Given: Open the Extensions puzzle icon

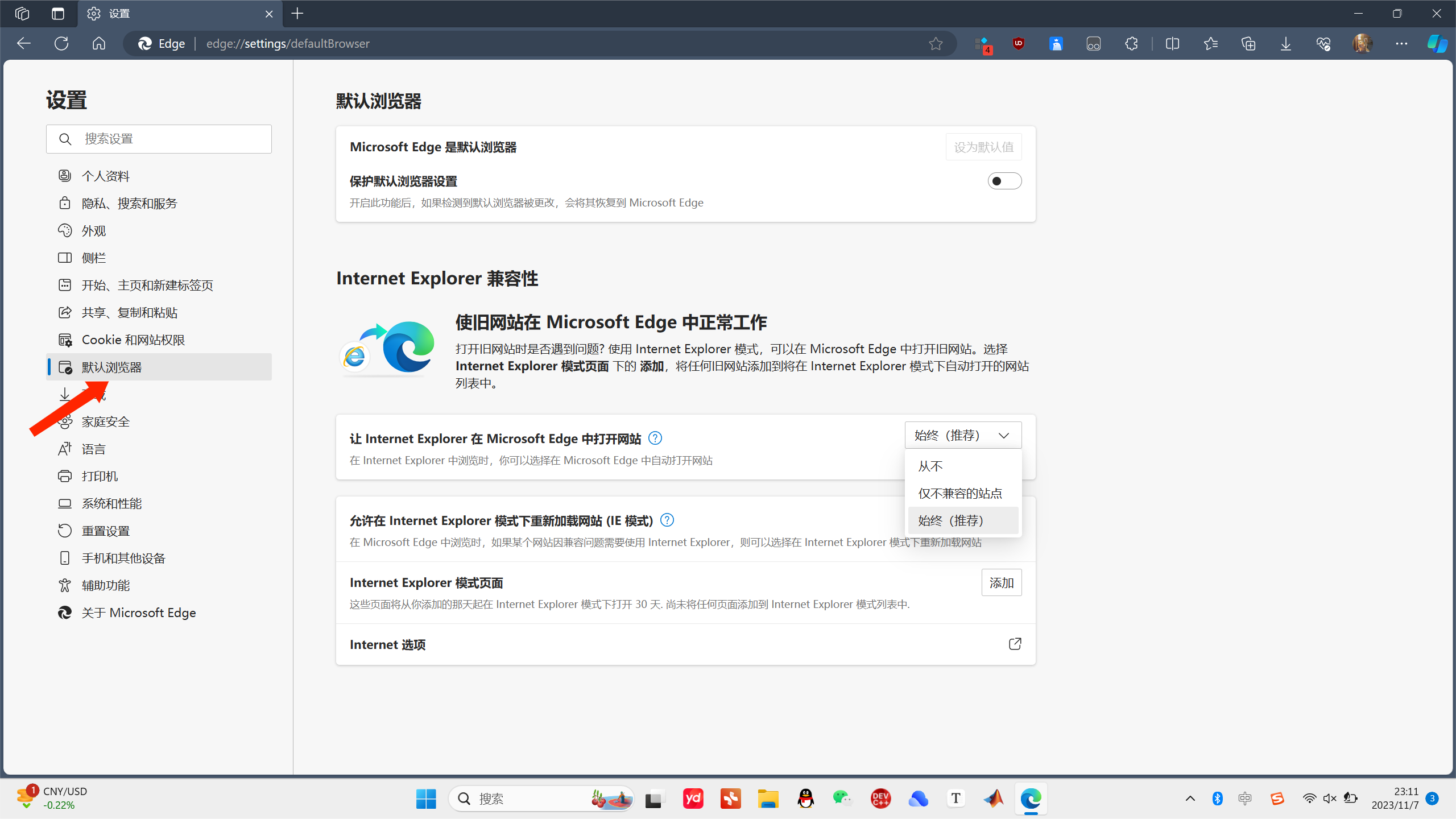Looking at the screenshot, I should (1131, 43).
